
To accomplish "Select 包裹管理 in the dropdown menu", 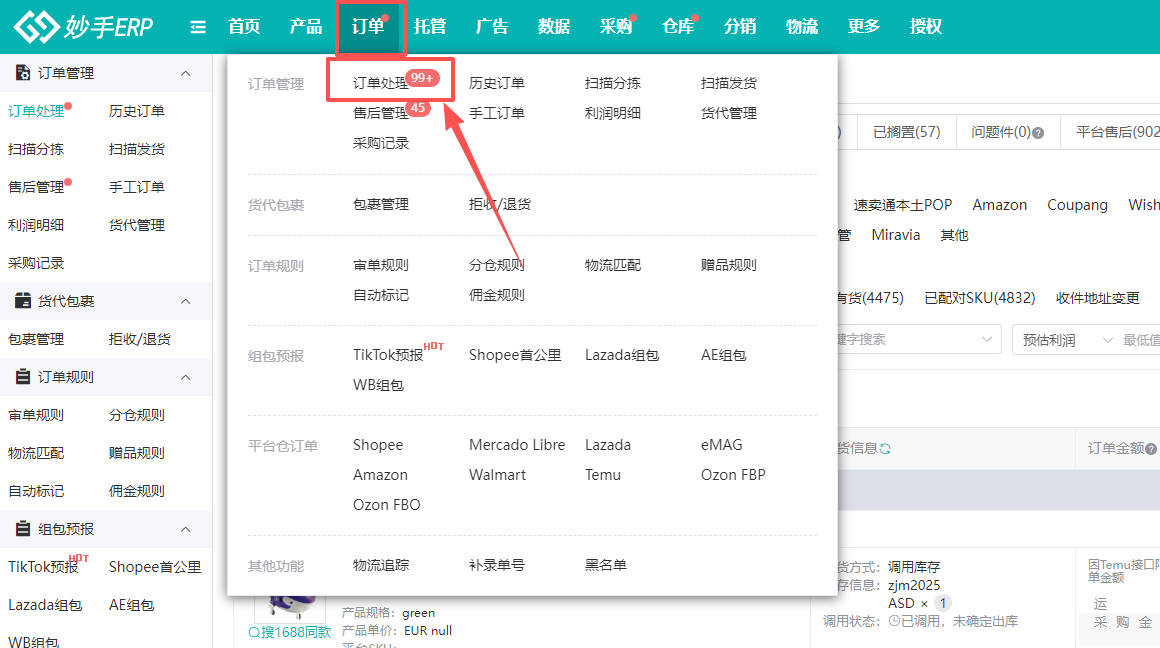I will [x=381, y=204].
